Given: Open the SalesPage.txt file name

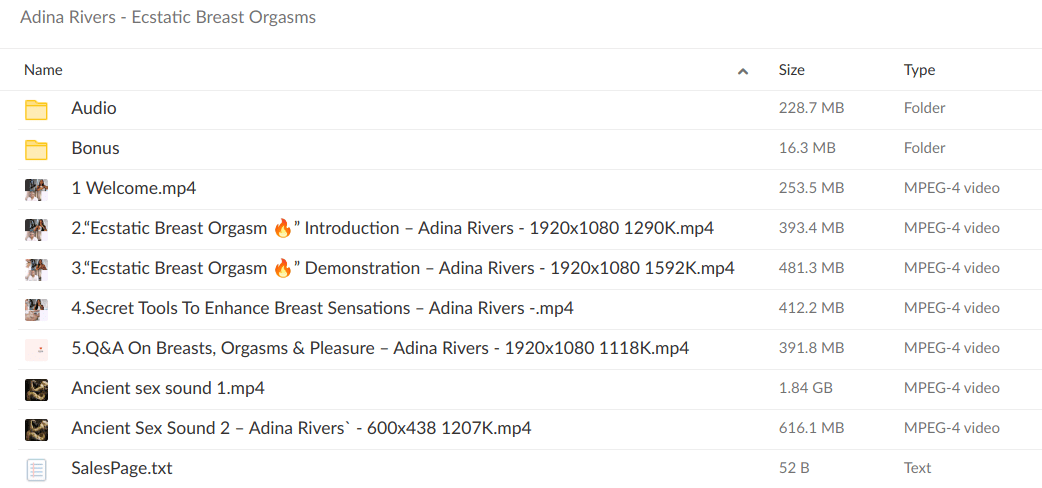Looking at the screenshot, I should pyautogui.click(x=121, y=468).
